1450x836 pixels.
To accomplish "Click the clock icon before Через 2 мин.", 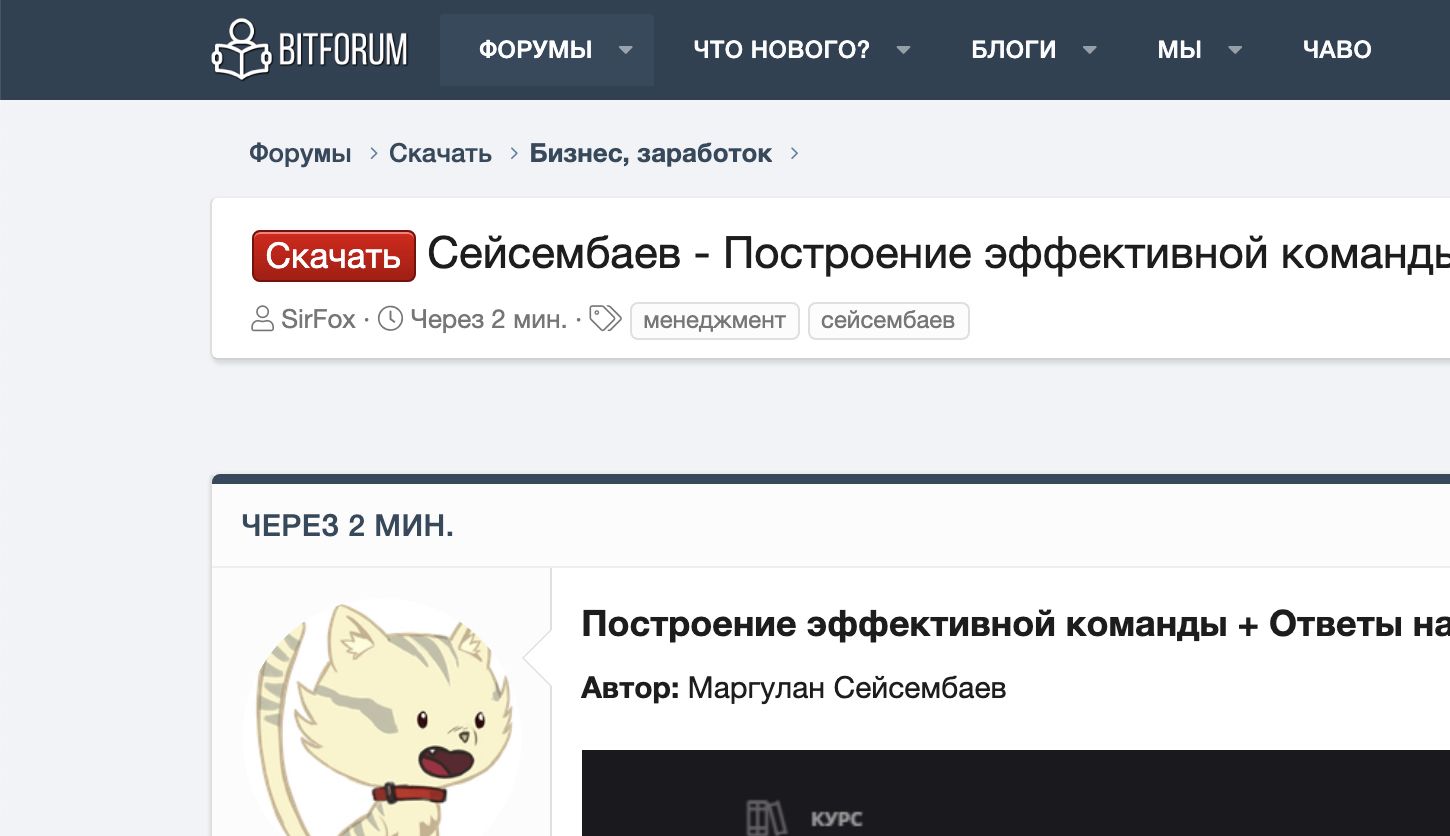I will [390, 320].
